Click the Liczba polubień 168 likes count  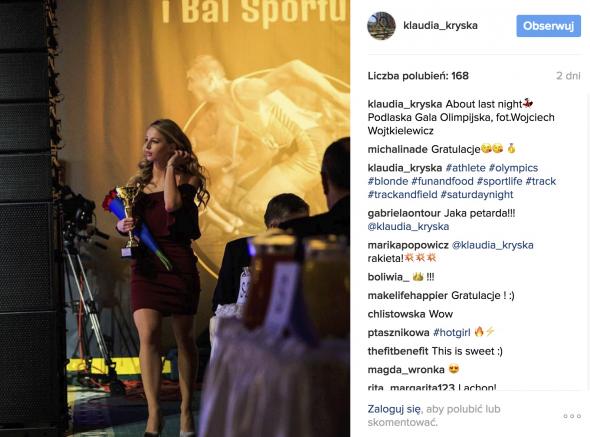418,76
